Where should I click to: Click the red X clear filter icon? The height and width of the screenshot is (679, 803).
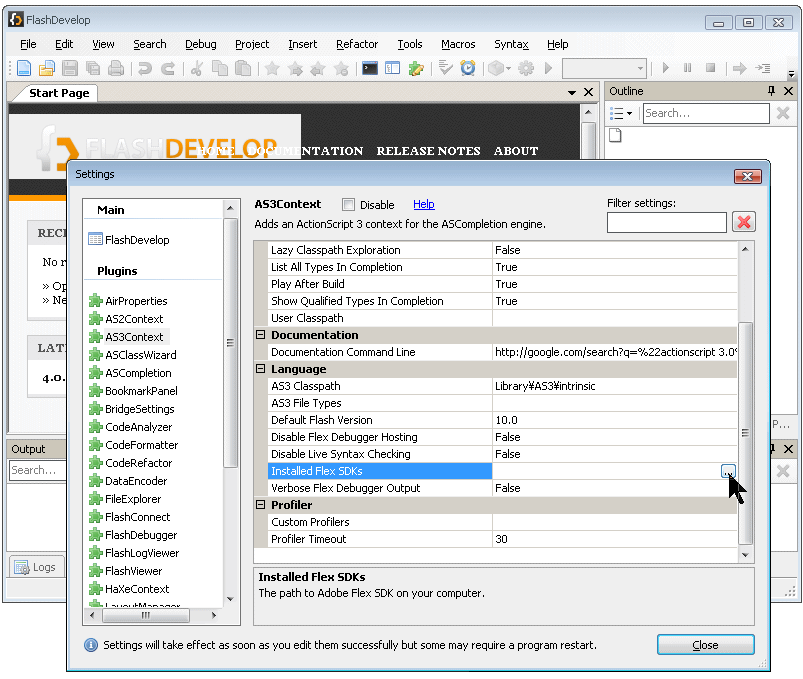[744, 222]
